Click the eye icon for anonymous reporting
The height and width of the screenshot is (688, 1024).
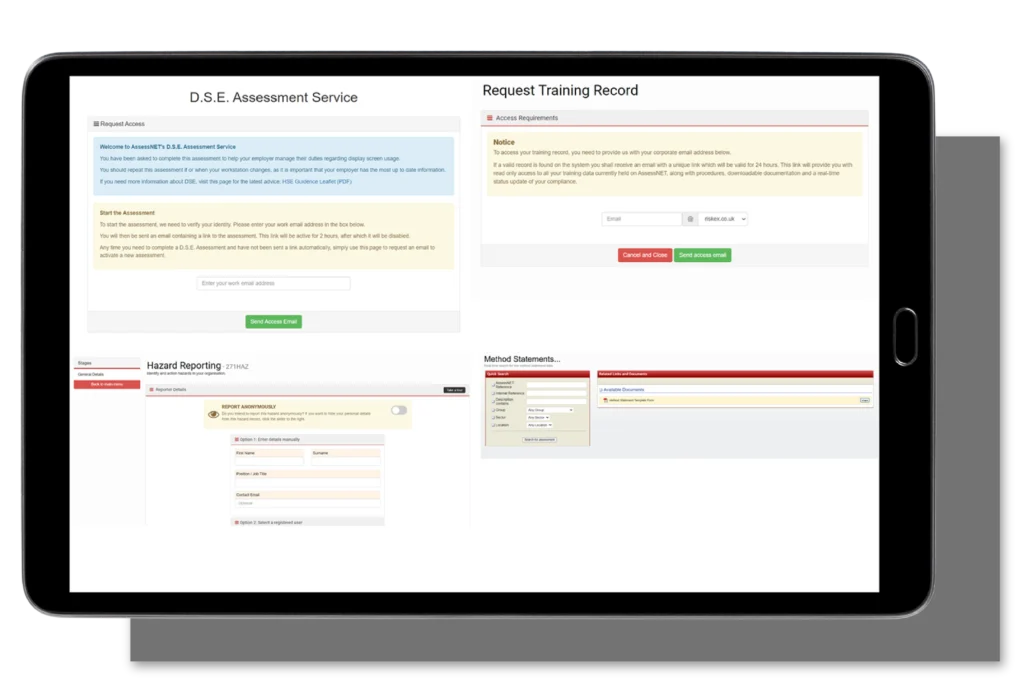tap(213, 414)
